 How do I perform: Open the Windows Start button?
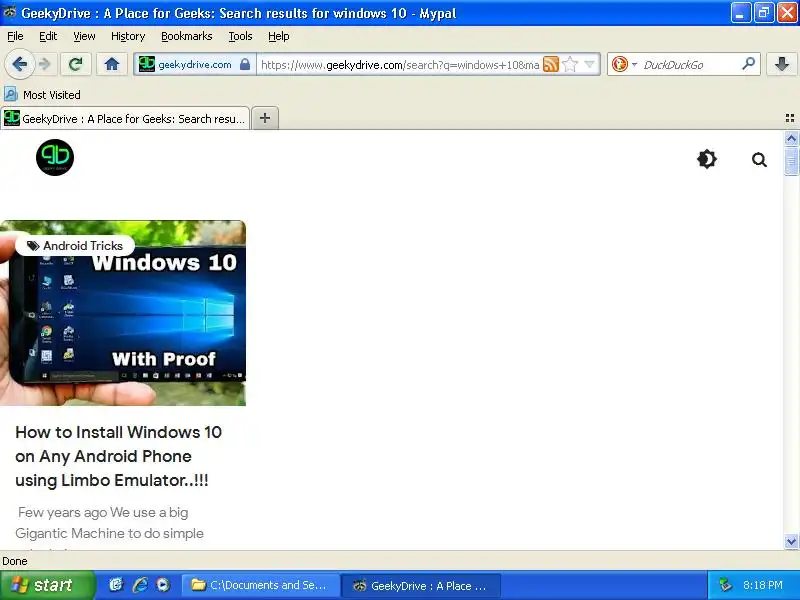pos(47,585)
